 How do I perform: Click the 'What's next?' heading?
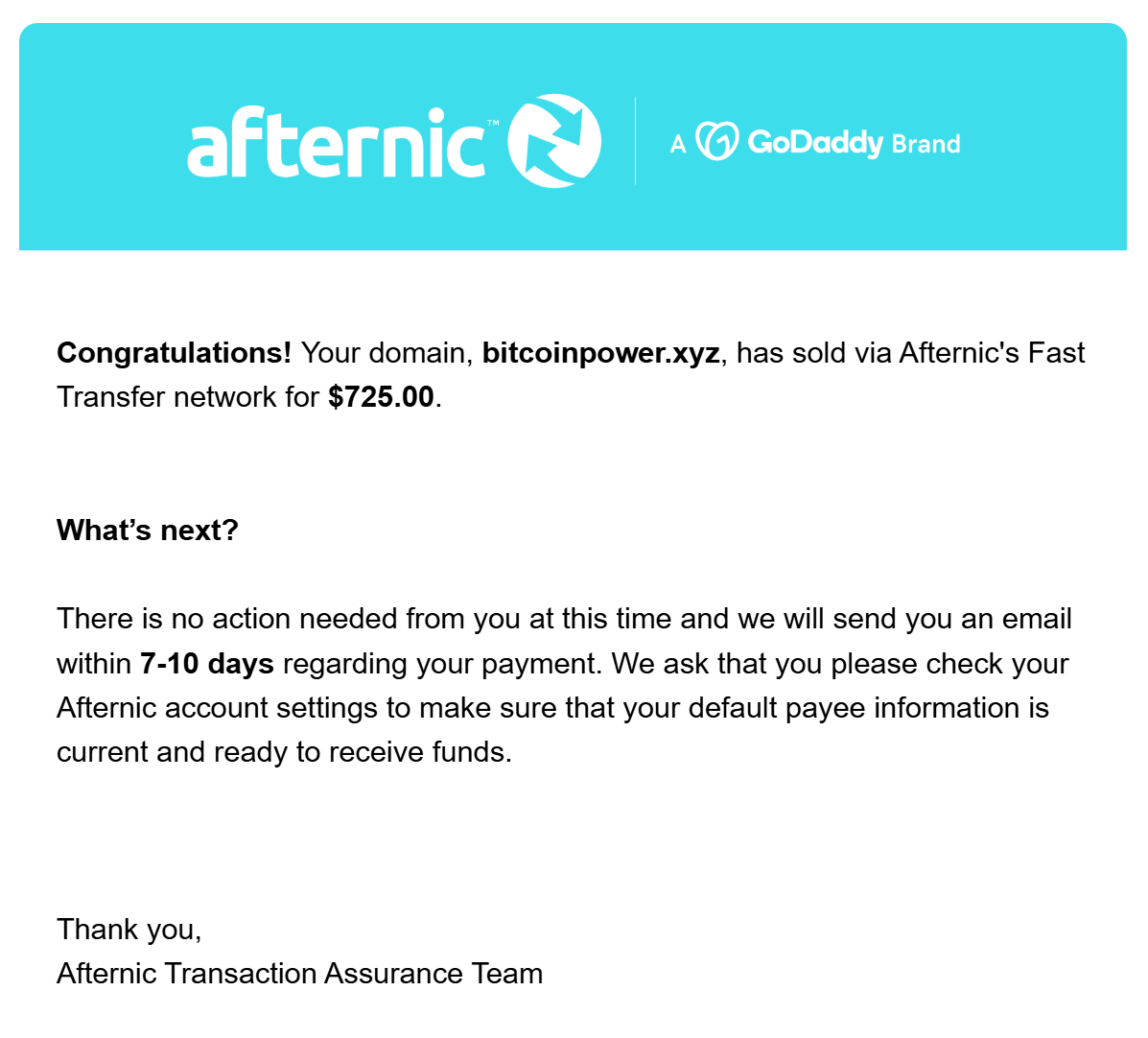147,531
